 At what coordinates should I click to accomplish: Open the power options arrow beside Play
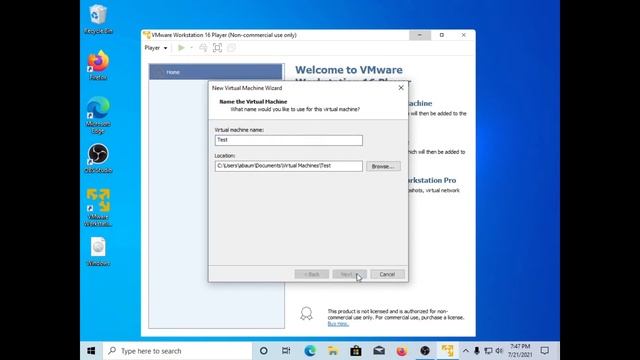point(191,48)
